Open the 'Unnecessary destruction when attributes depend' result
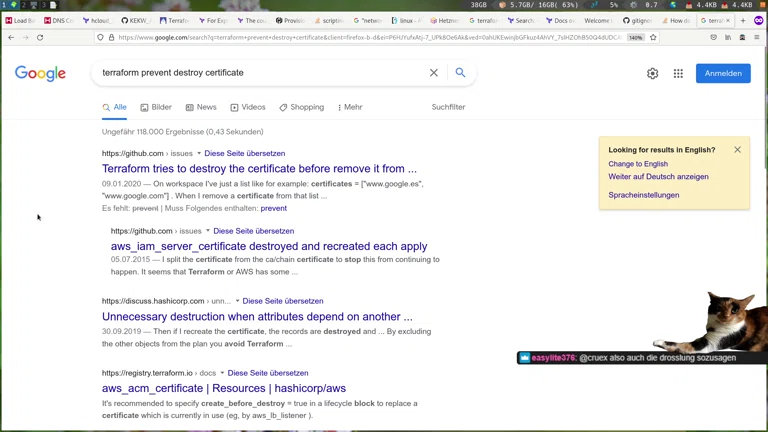Image resolution: width=768 pixels, height=432 pixels. click(257, 317)
